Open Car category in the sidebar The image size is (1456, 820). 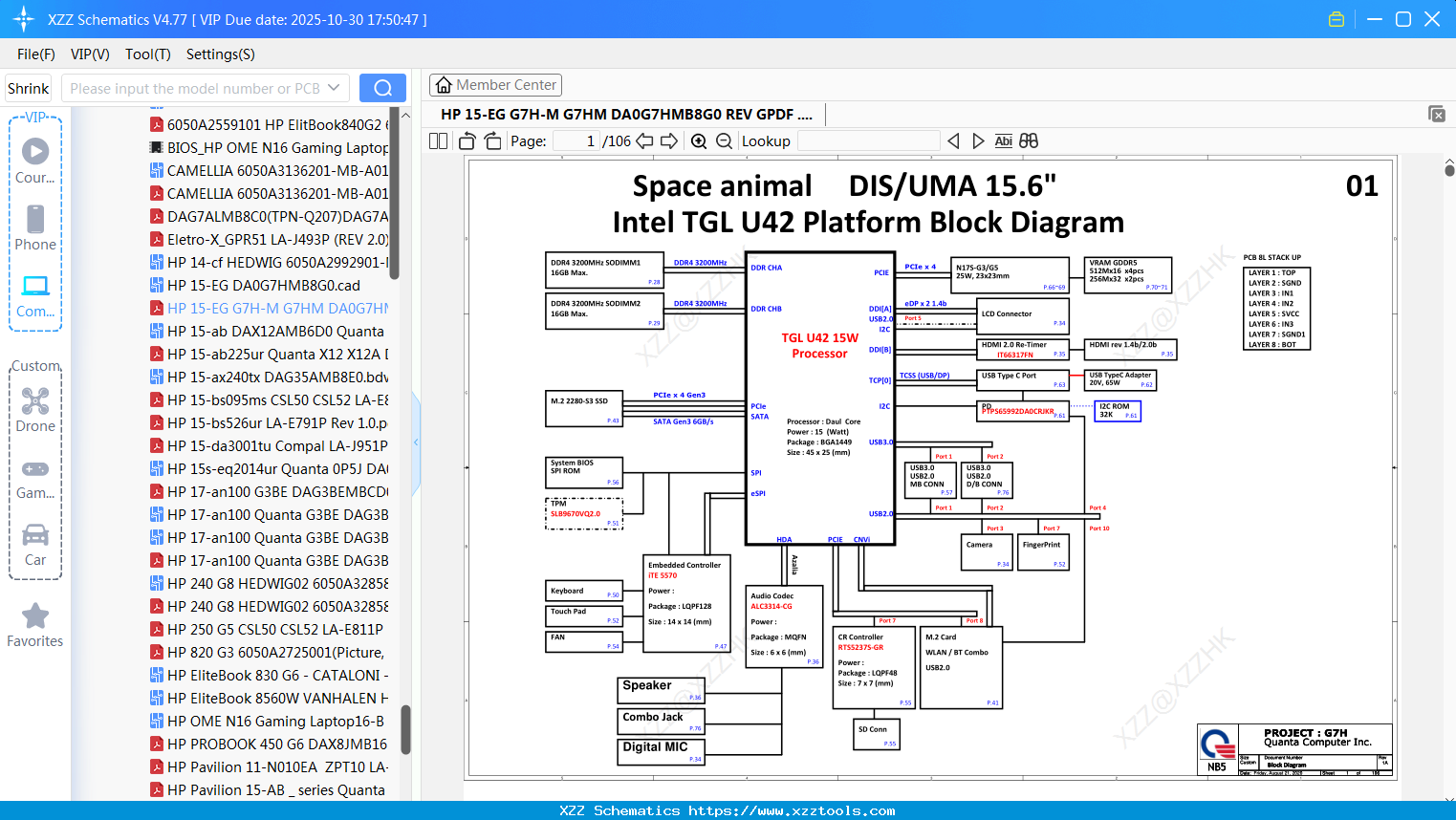(35, 545)
